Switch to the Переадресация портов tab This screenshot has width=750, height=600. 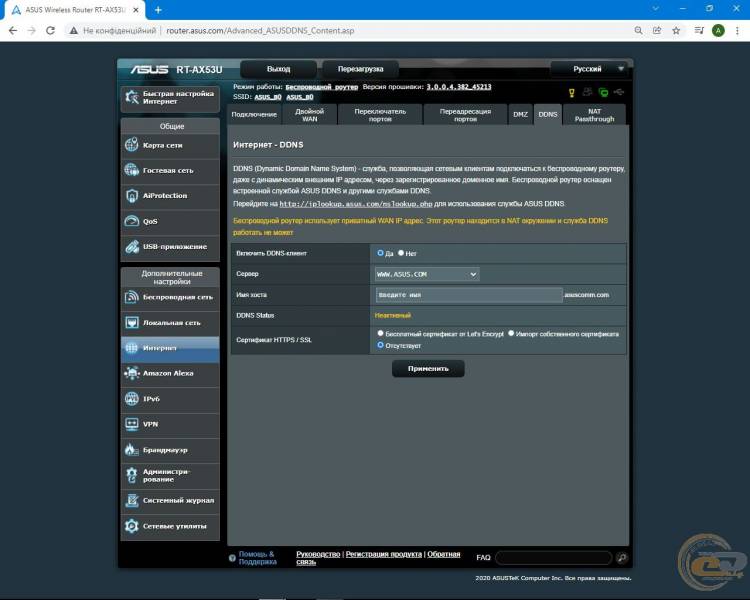pyautogui.click(x=465, y=114)
